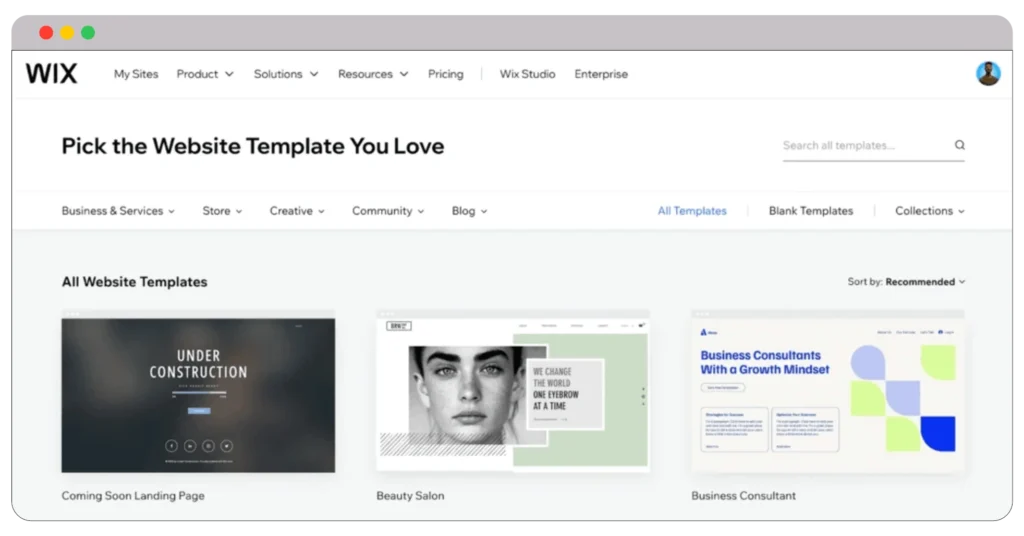Expand the Collections dropdown

click(929, 211)
